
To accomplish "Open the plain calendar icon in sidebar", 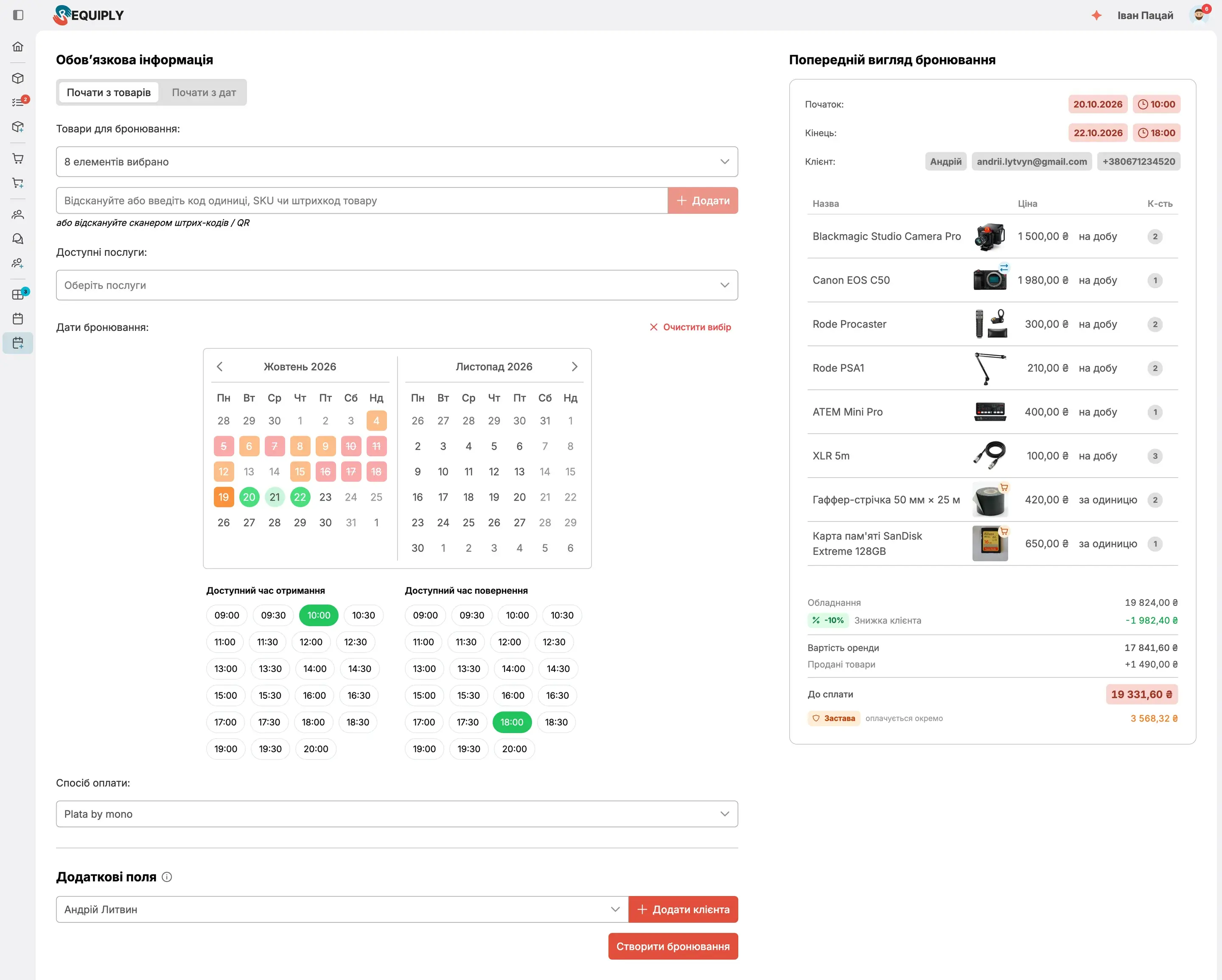I will click(18, 319).
